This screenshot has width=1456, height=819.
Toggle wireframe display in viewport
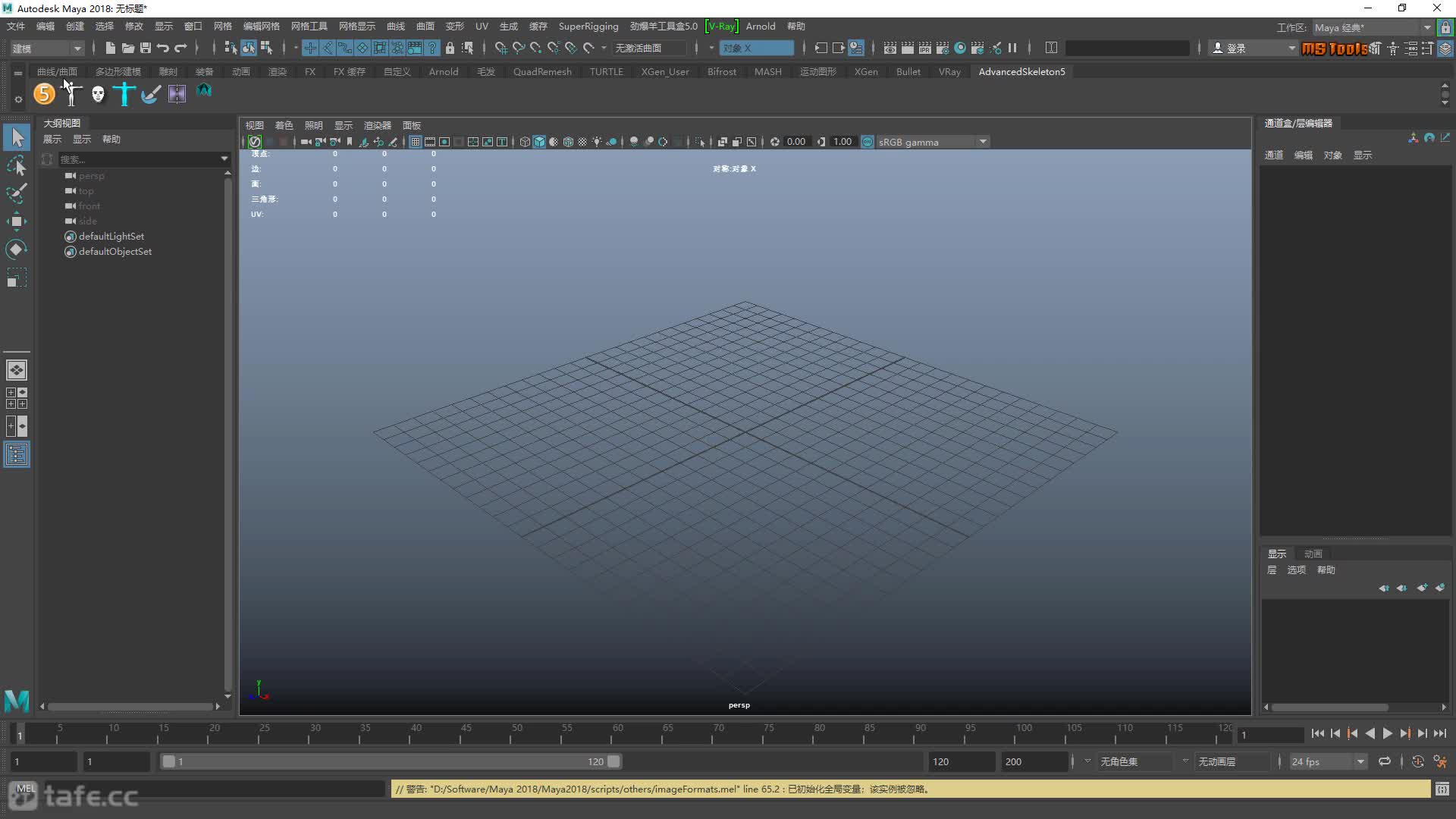point(525,142)
